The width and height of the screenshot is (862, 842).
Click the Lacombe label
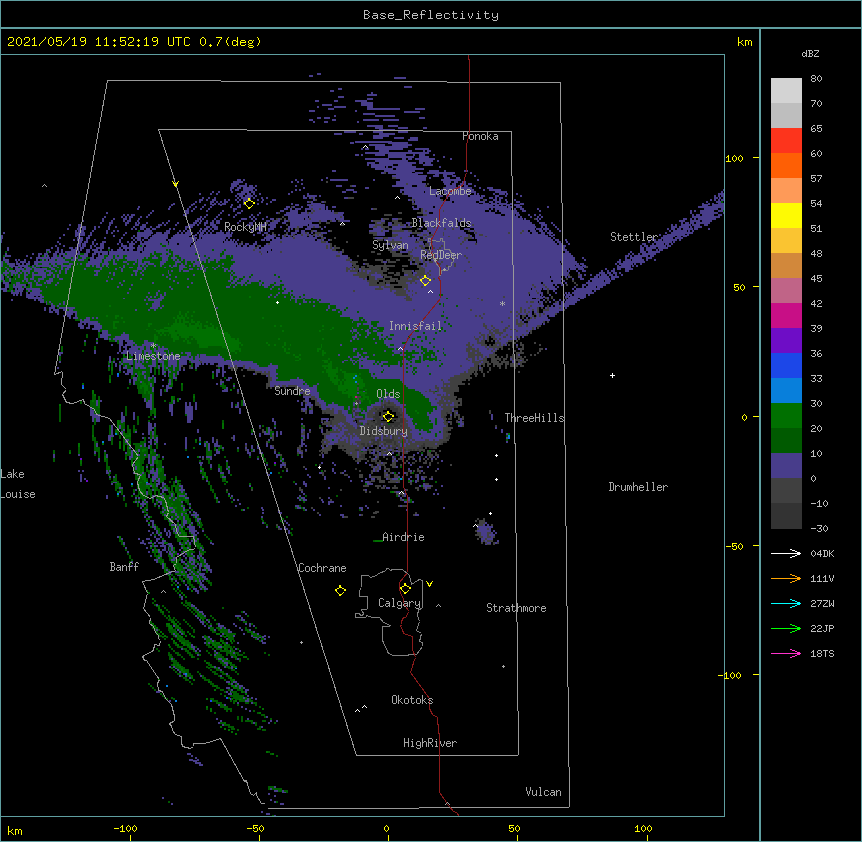pyautogui.click(x=450, y=191)
